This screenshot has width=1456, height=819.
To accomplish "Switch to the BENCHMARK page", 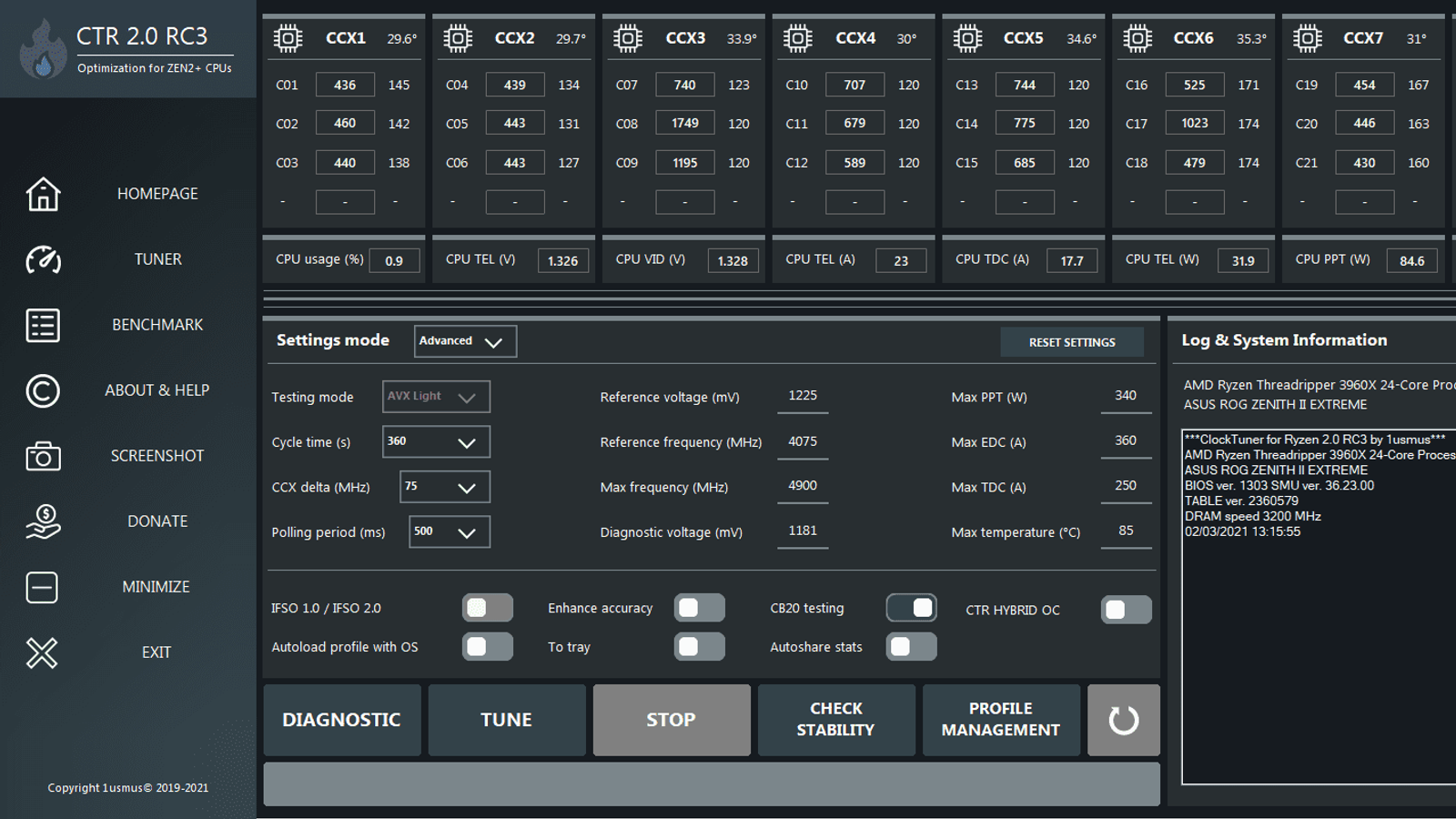I will (x=157, y=325).
